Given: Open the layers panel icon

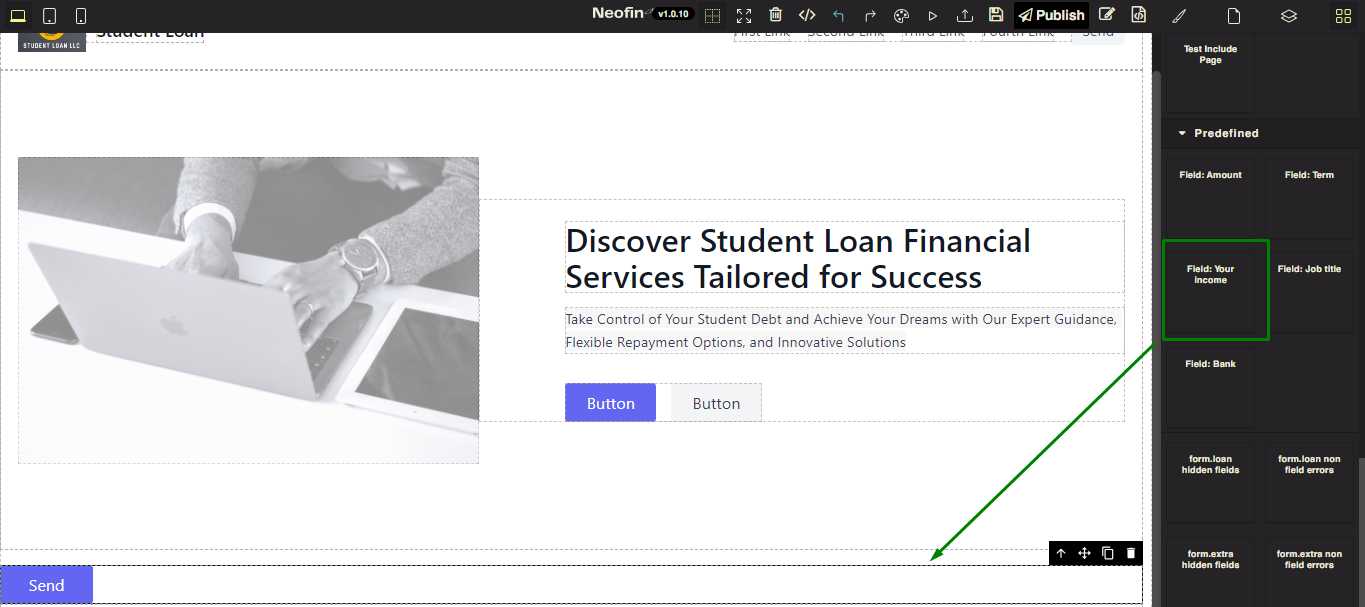Looking at the screenshot, I should click(1289, 16).
